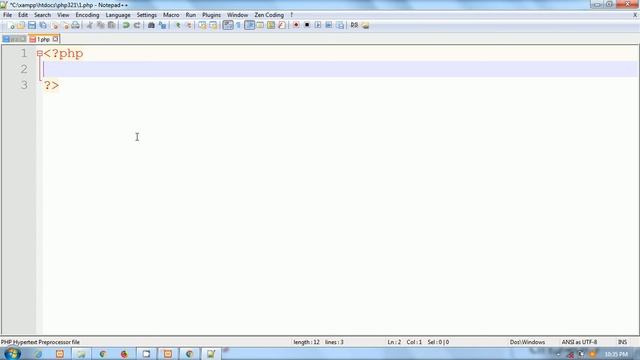640x360 pixels.
Task: Click the Zoom In toolbar icon
Action: click(178, 25)
